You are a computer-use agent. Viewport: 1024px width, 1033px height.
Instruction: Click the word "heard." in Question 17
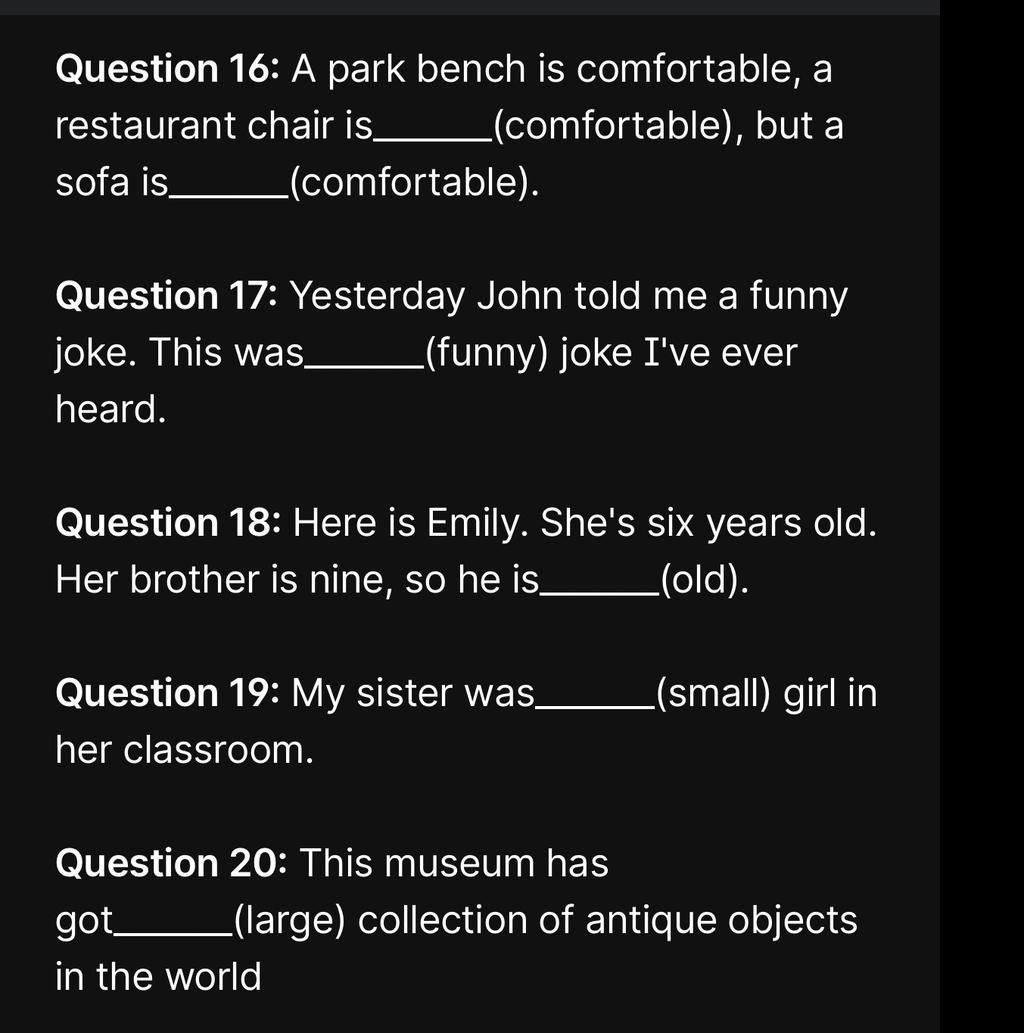(111, 409)
